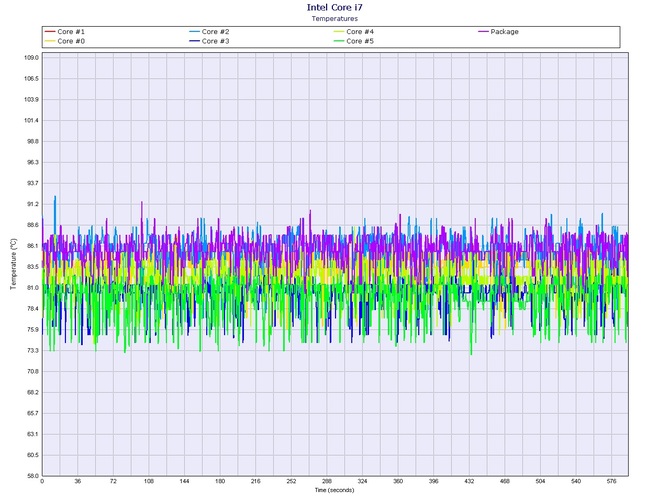Click the 70.8 y-axis tick label
Viewport: 670px width, 502px height.
32,371
